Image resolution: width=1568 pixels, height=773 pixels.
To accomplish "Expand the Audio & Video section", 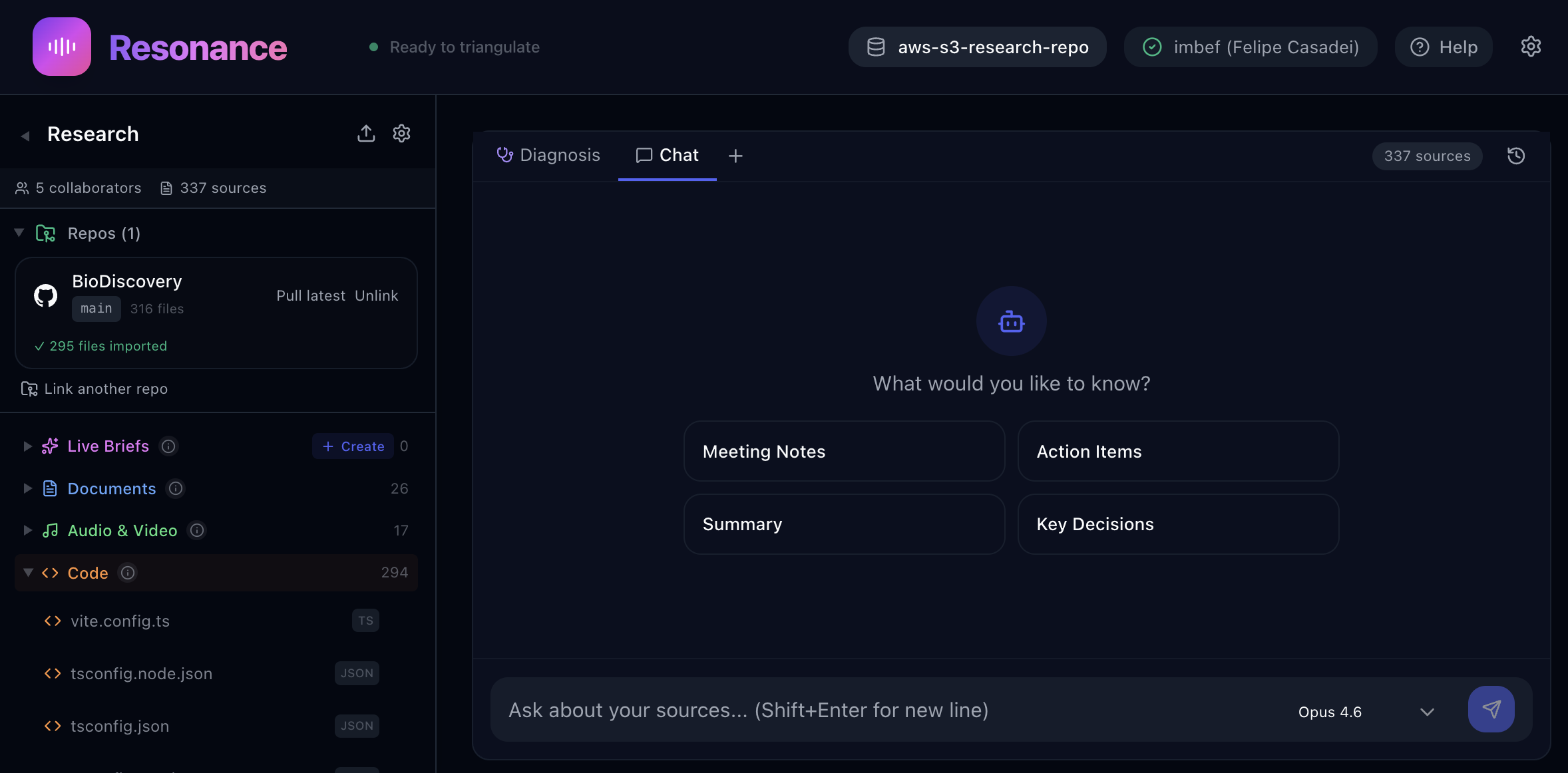I will click(x=27, y=530).
